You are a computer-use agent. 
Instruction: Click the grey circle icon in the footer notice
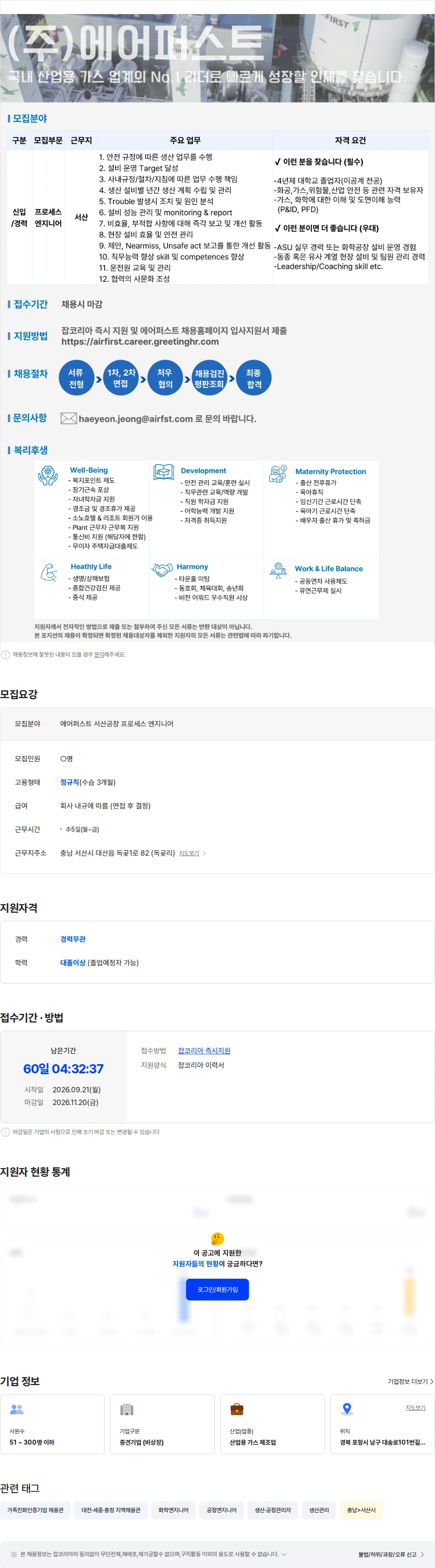pos(14,1554)
